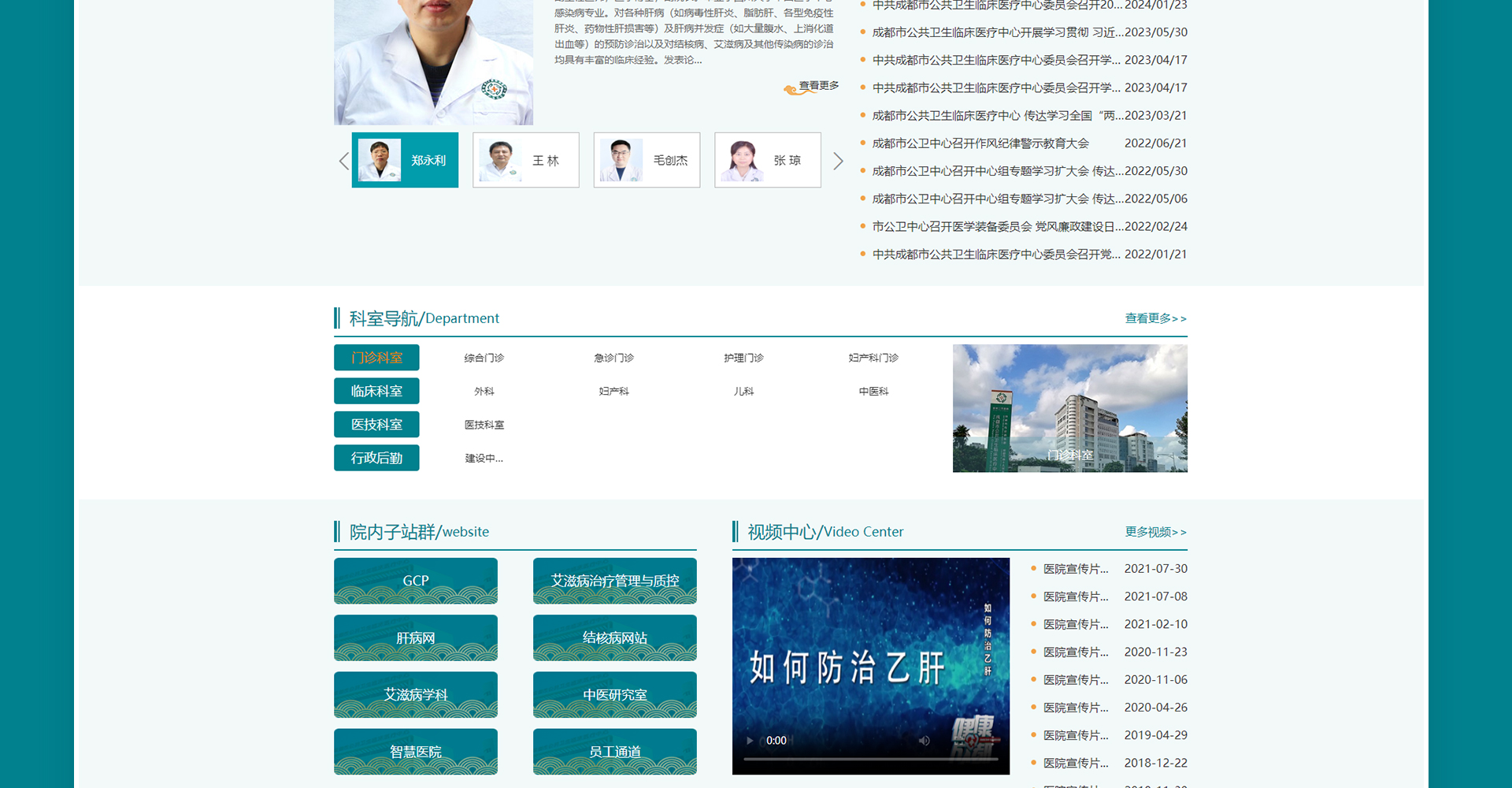1512x788 pixels.
Task: Click the video progress bar
Action: (x=870, y=759)
